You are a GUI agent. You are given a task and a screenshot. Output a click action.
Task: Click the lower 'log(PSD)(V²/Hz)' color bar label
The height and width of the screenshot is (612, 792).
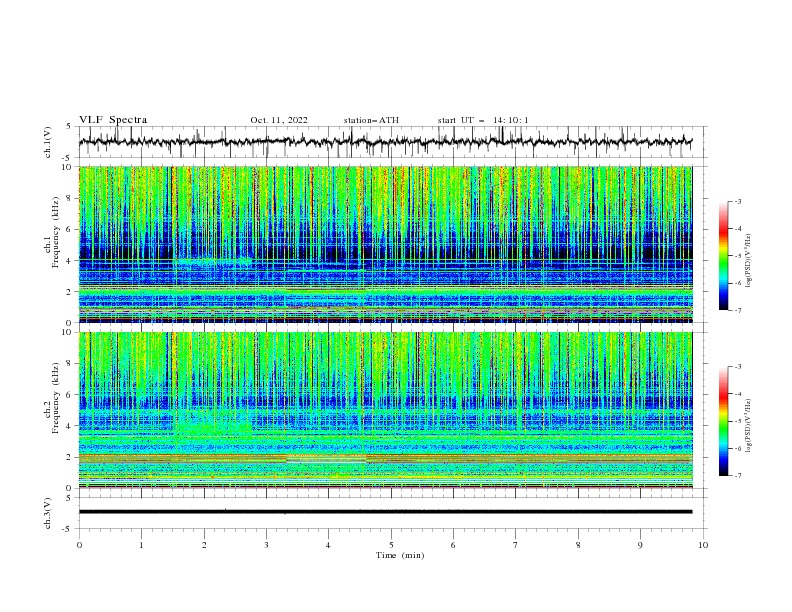pyautogui.click(x=749, y=426)
